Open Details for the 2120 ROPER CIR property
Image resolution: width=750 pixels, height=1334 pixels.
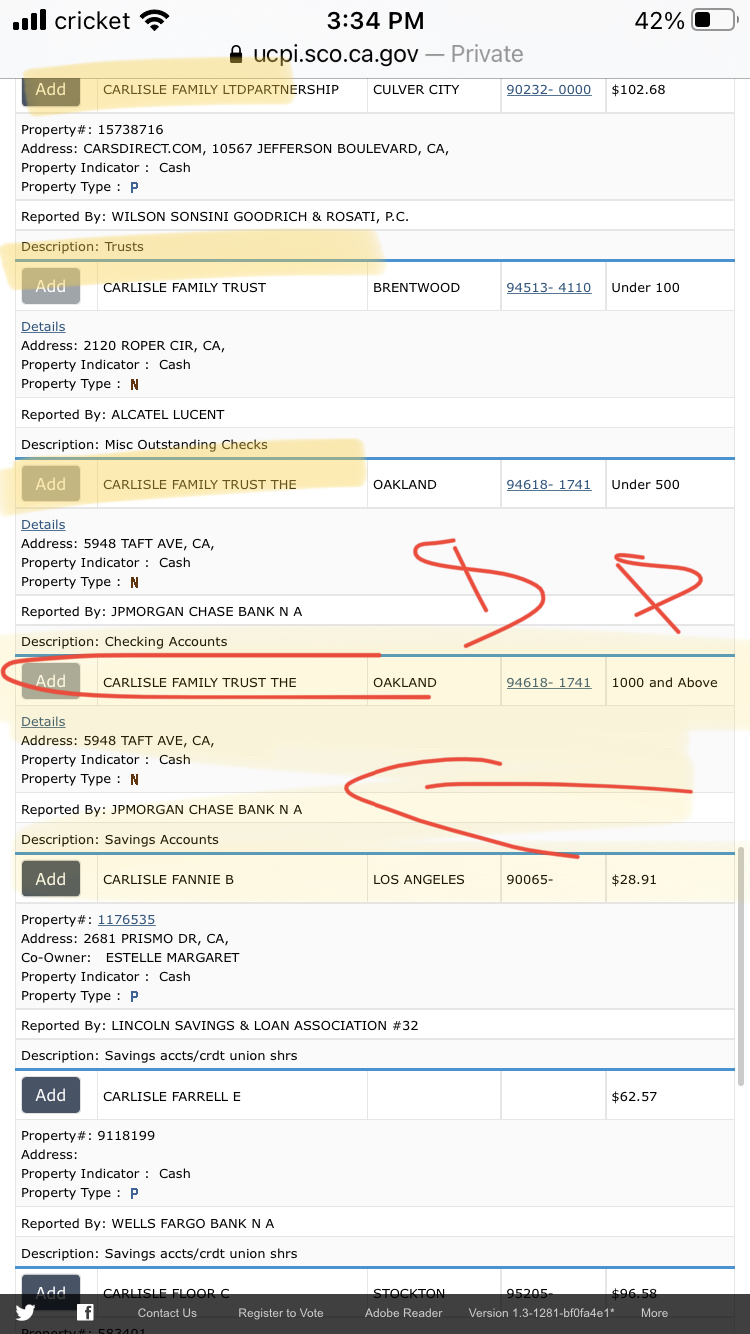pyautogui.click(x=43, y=326)
